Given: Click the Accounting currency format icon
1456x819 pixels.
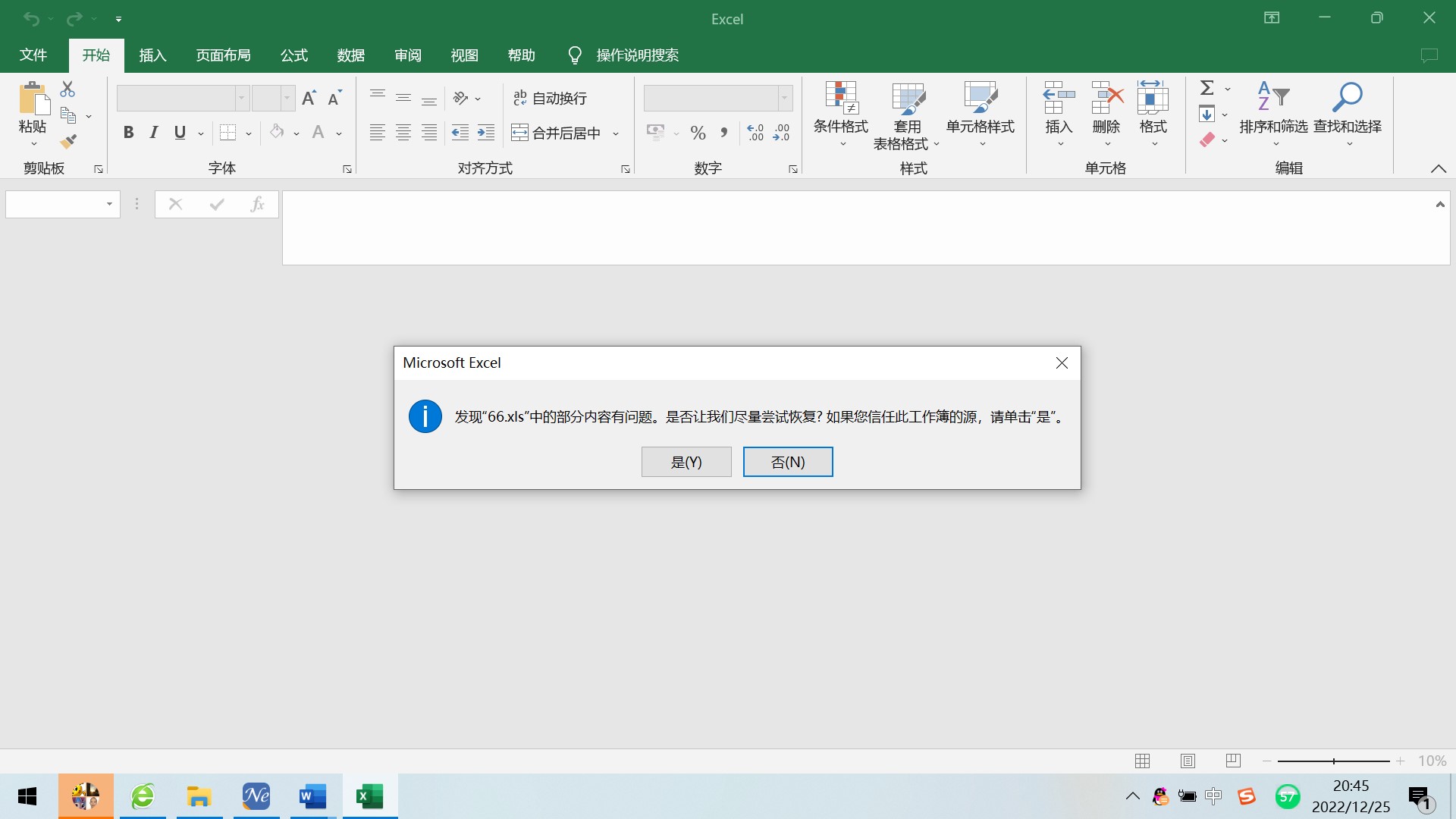Looking at the screenshot, I should pos(655,133).
